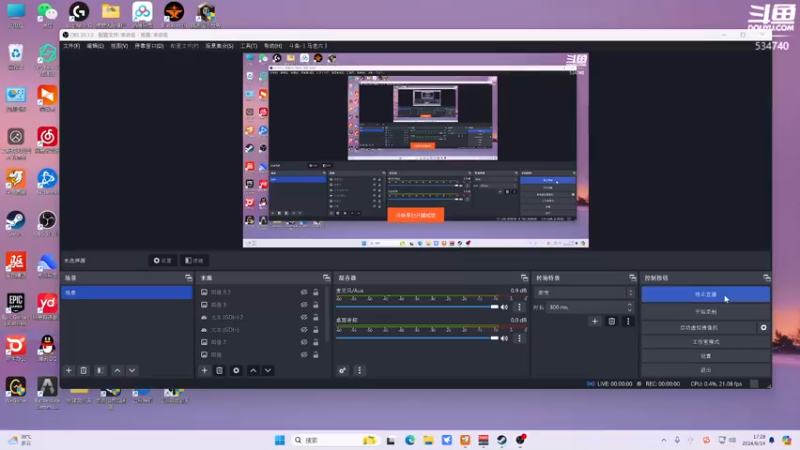The width and height of the screenshot is (800, 450).
Task: Open 工具(T) tools menu
Action: point(248,46)
